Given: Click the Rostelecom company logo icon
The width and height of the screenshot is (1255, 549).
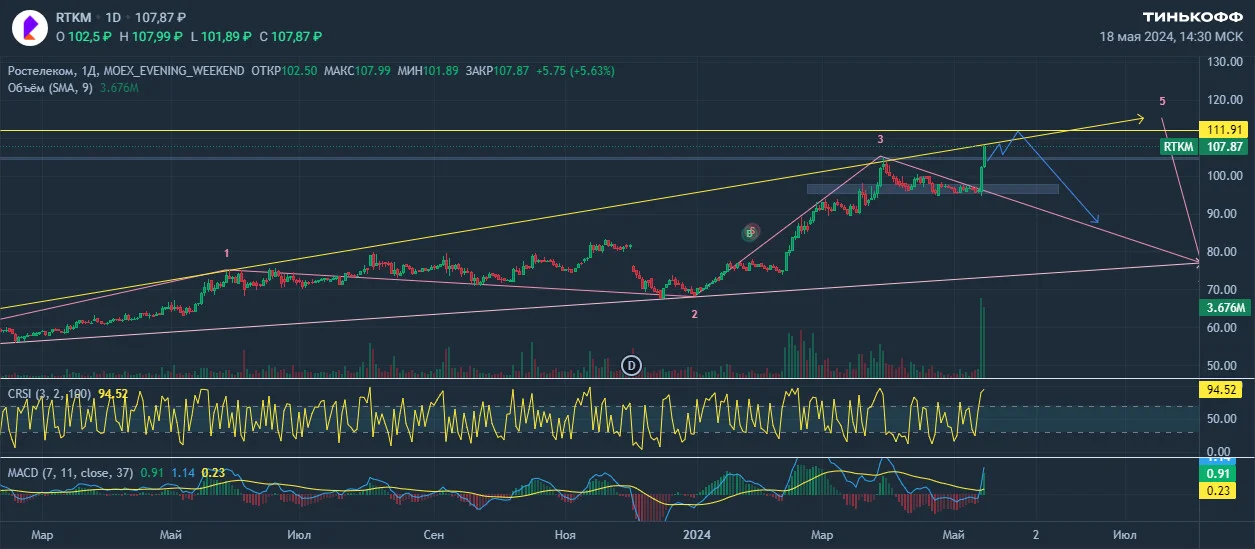Looking at the screenshot, I should click(x=28, y=27).
